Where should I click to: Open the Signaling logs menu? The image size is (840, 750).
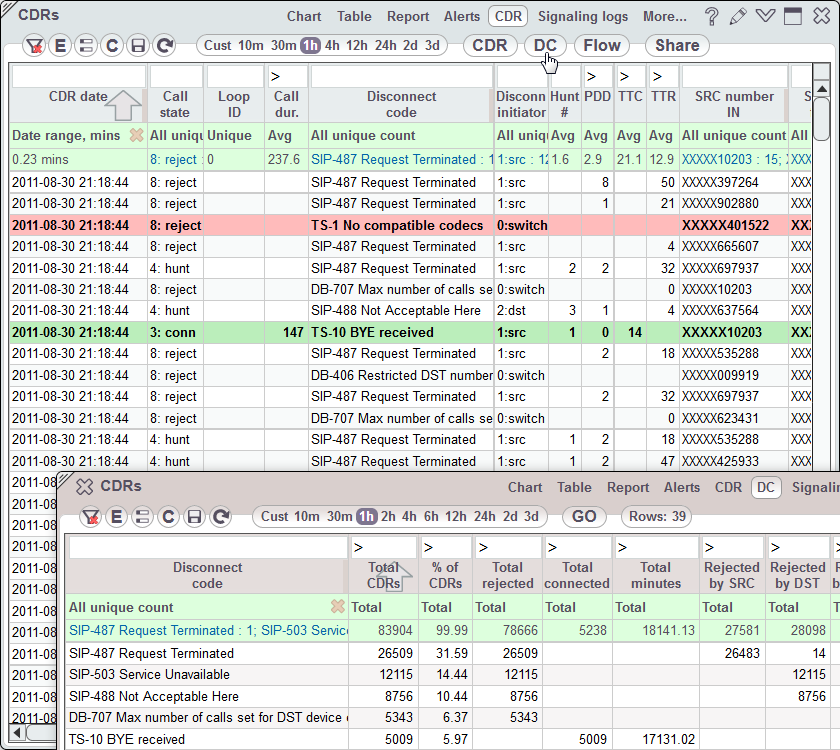[x=583, y=16]
